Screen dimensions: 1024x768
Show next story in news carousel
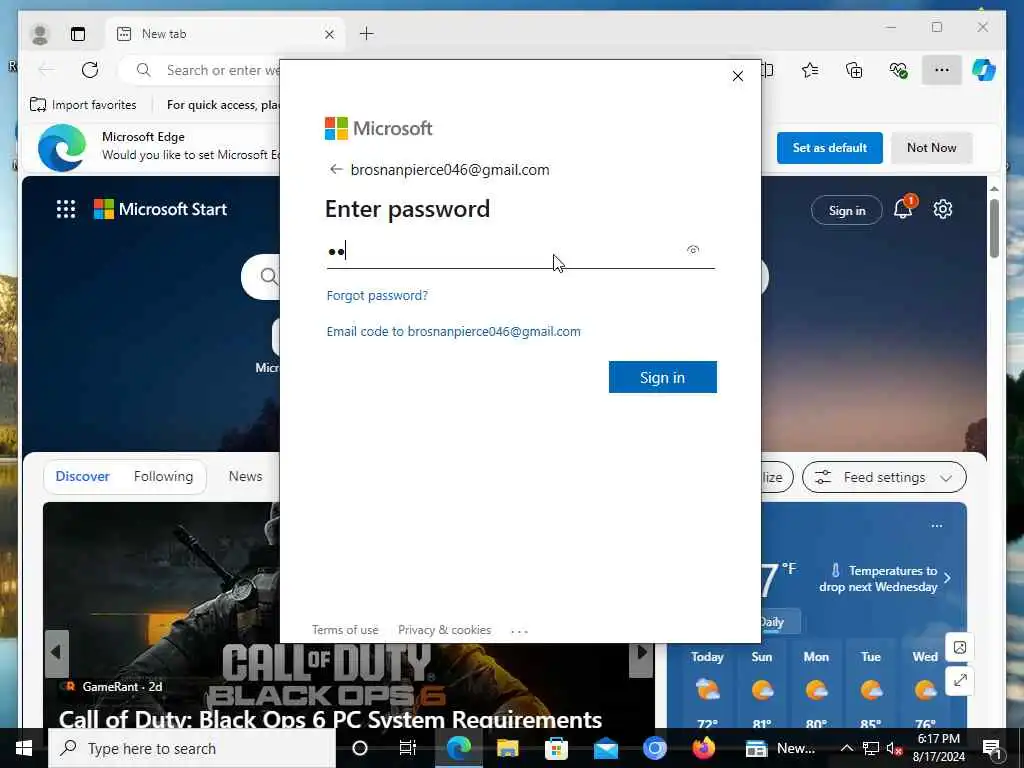[x=641, y=652]
